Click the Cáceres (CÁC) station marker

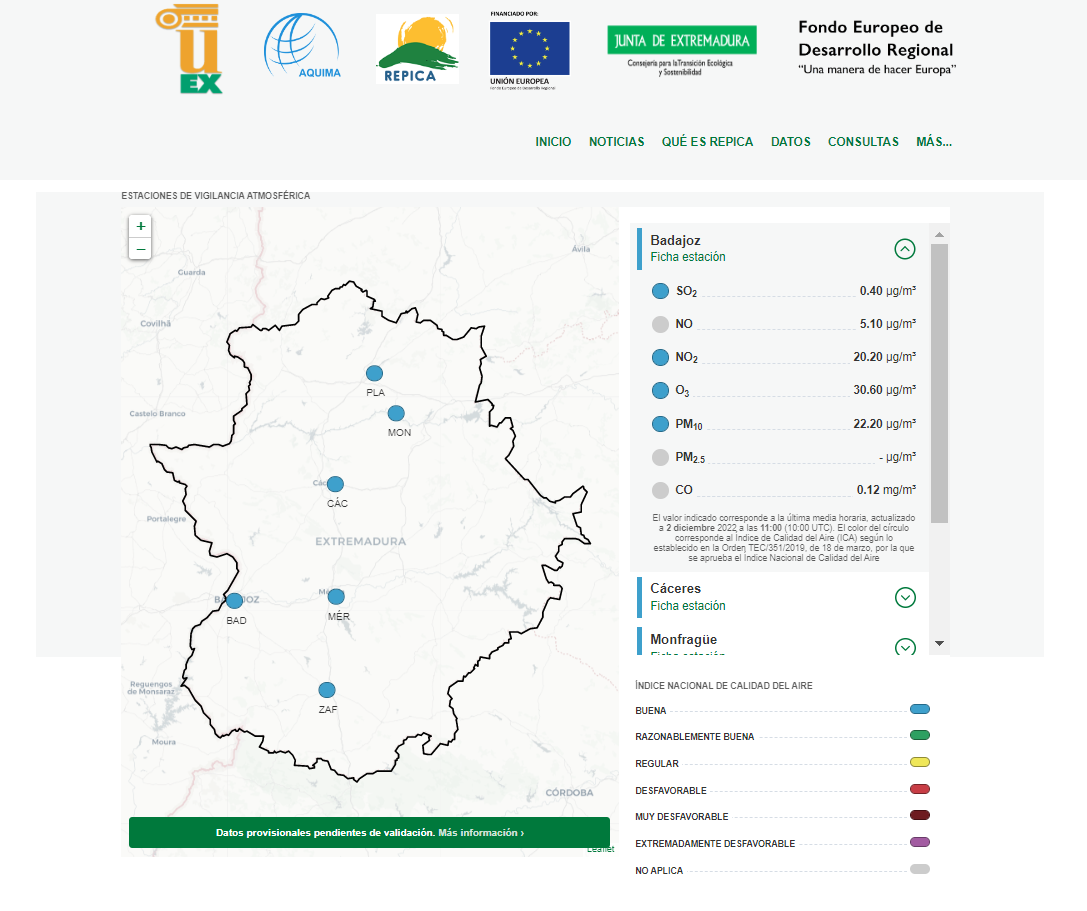tap(335, 484)
